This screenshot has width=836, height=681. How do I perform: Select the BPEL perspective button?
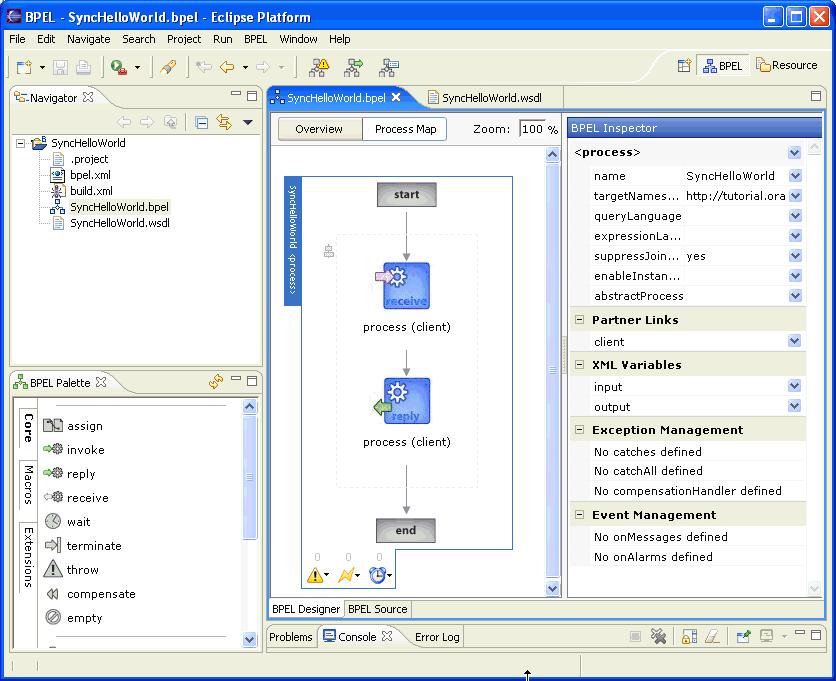723,66
